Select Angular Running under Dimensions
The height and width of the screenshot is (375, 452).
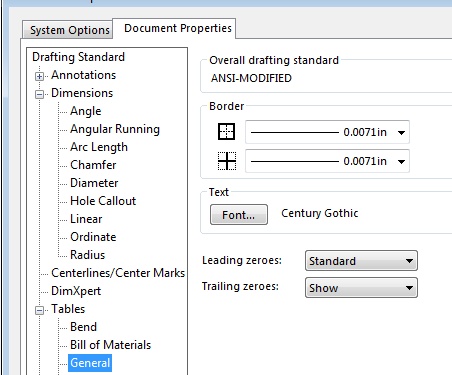pyautogui.click(x=115, y=129)
